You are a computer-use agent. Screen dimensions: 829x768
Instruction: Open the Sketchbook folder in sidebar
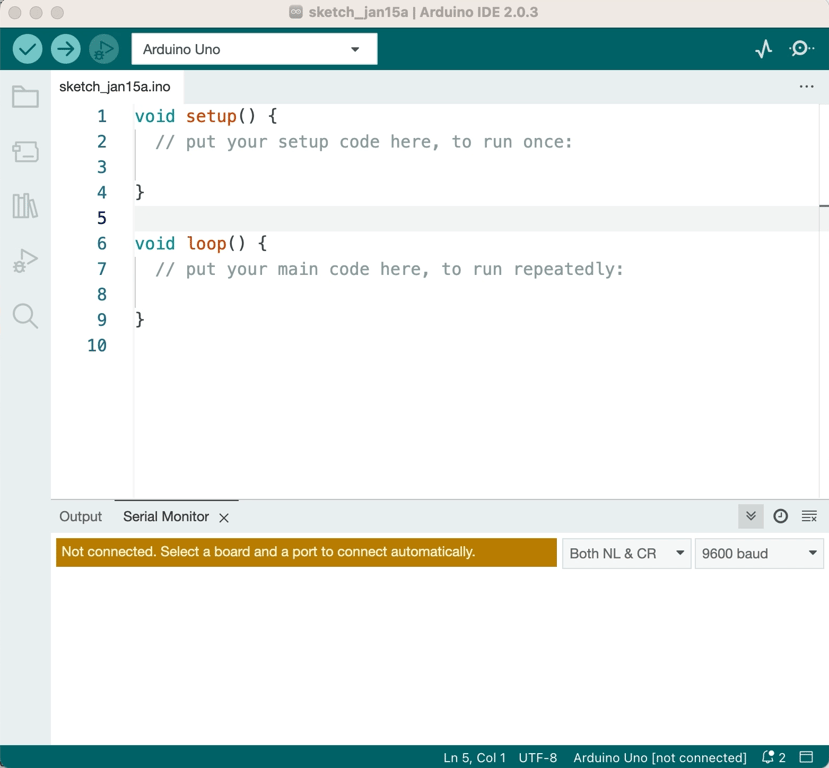pos(25,97)
